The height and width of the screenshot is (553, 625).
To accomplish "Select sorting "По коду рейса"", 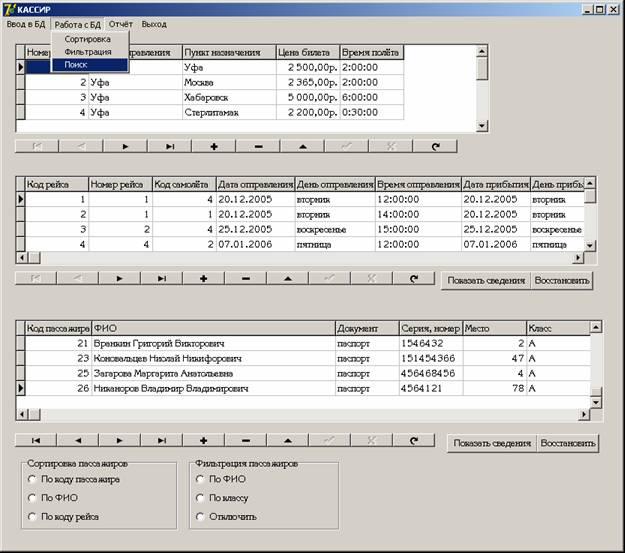I will point(32,517).
